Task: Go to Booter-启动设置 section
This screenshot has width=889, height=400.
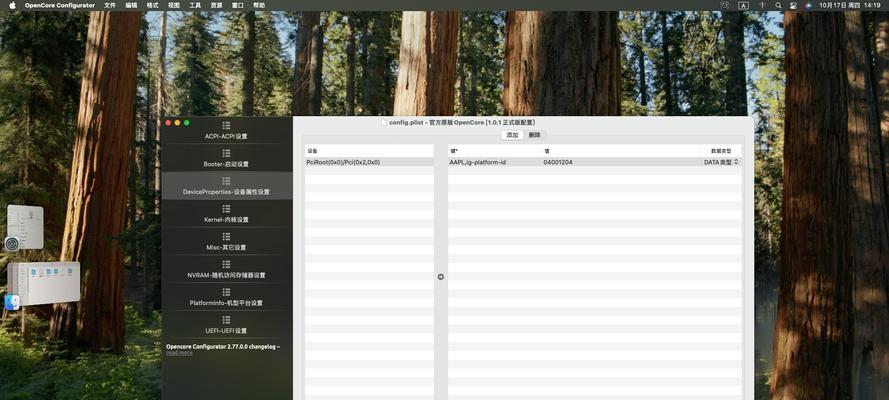Action: click(226, 164)
